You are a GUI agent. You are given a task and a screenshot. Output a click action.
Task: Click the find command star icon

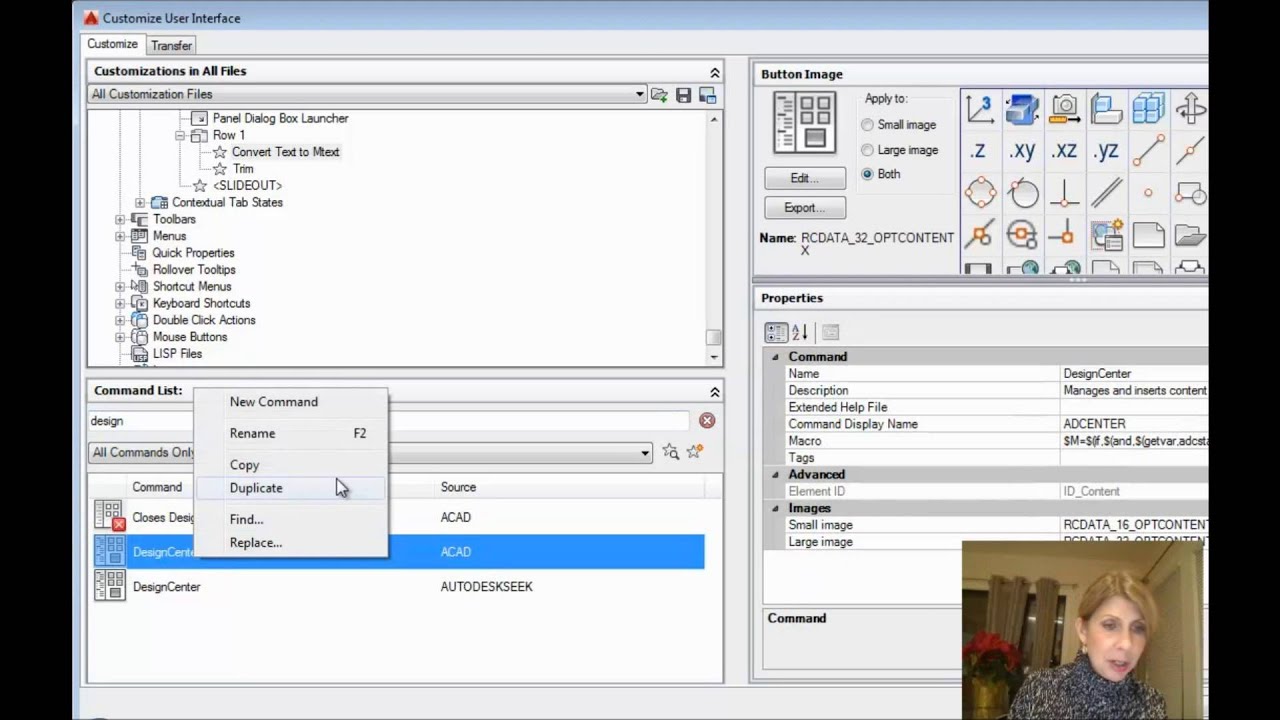[670, 452]
